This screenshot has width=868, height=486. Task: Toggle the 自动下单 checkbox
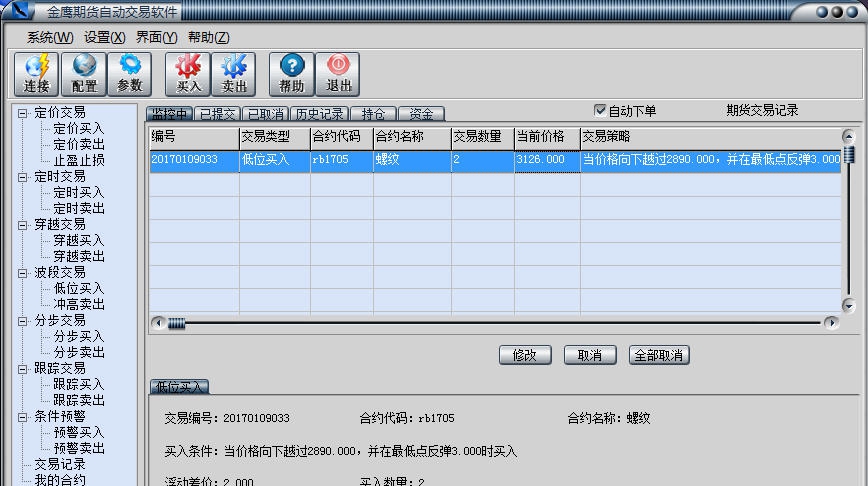tap(600, 110)
